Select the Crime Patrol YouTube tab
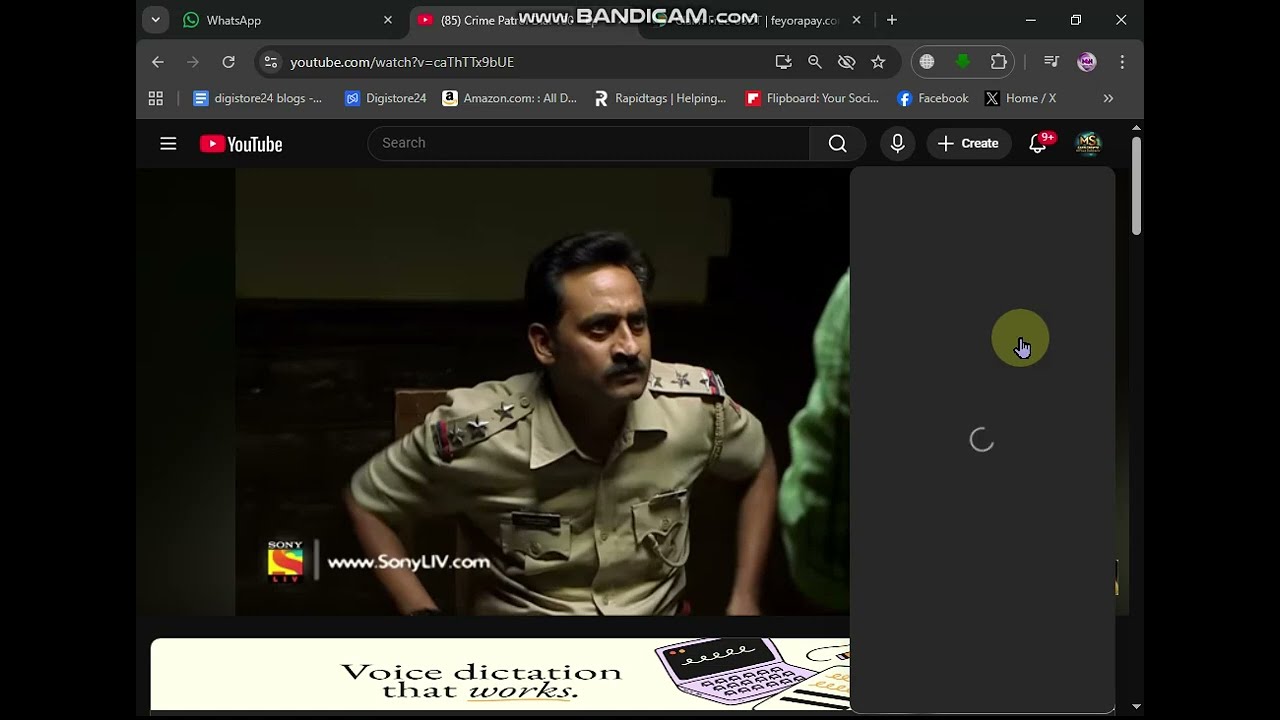The image size is (1280, 720). coord(520,20)
